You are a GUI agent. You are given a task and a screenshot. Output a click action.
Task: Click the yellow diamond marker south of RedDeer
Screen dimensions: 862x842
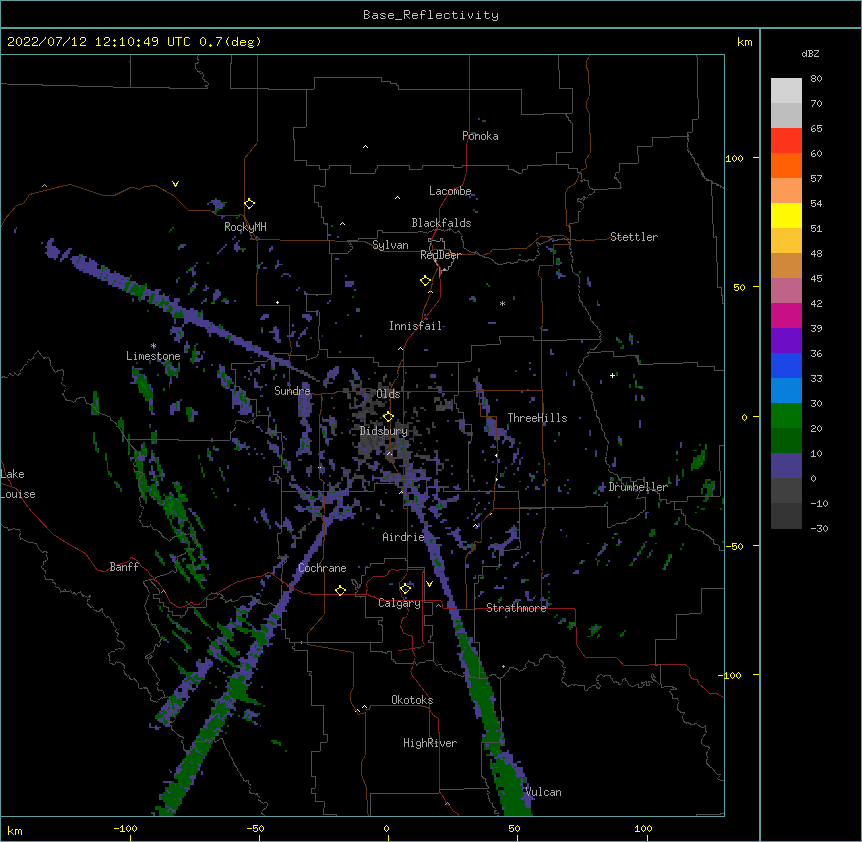pyautogui.click(x=426, y=281)
